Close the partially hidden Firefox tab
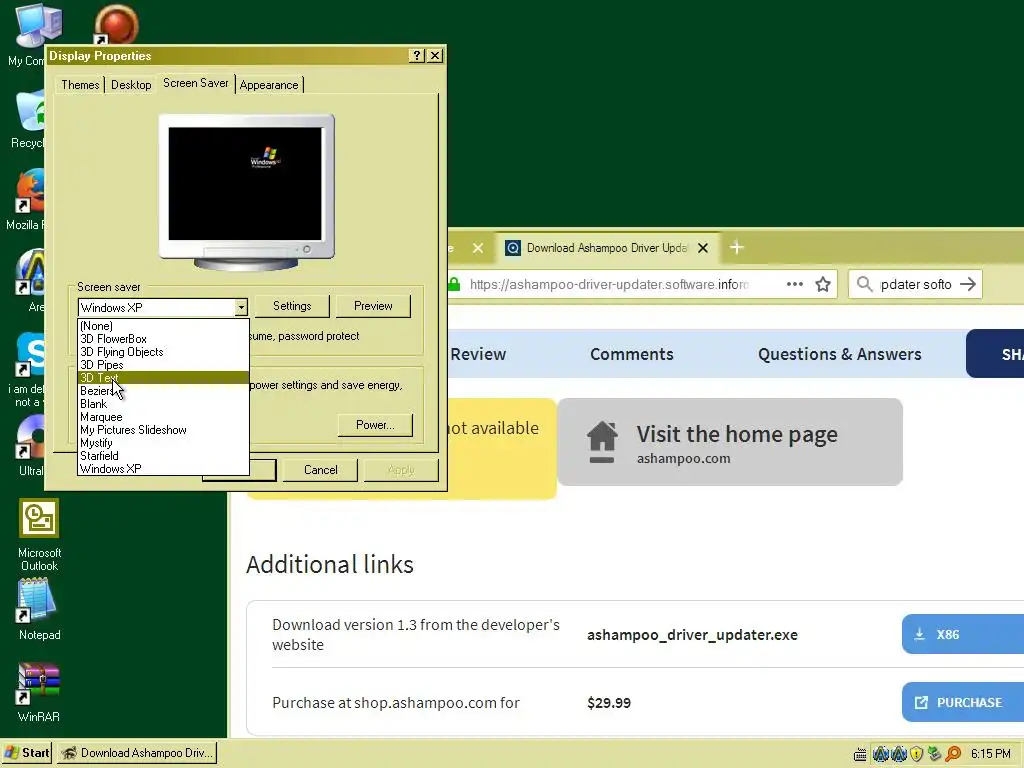The image size is (1024, 768). (478, 248)
